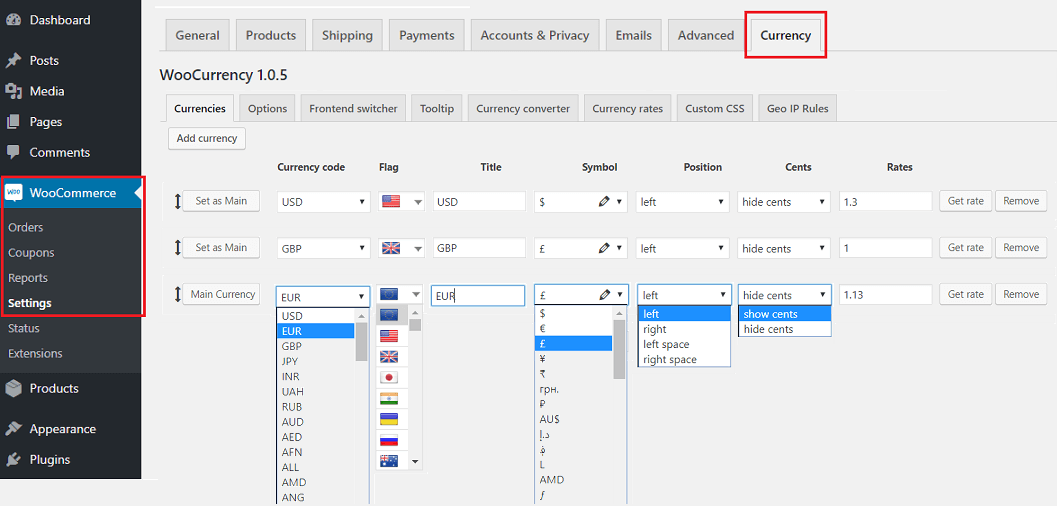
Task: Switch to the Currency rates tab
Action: (x=627, y=109)
